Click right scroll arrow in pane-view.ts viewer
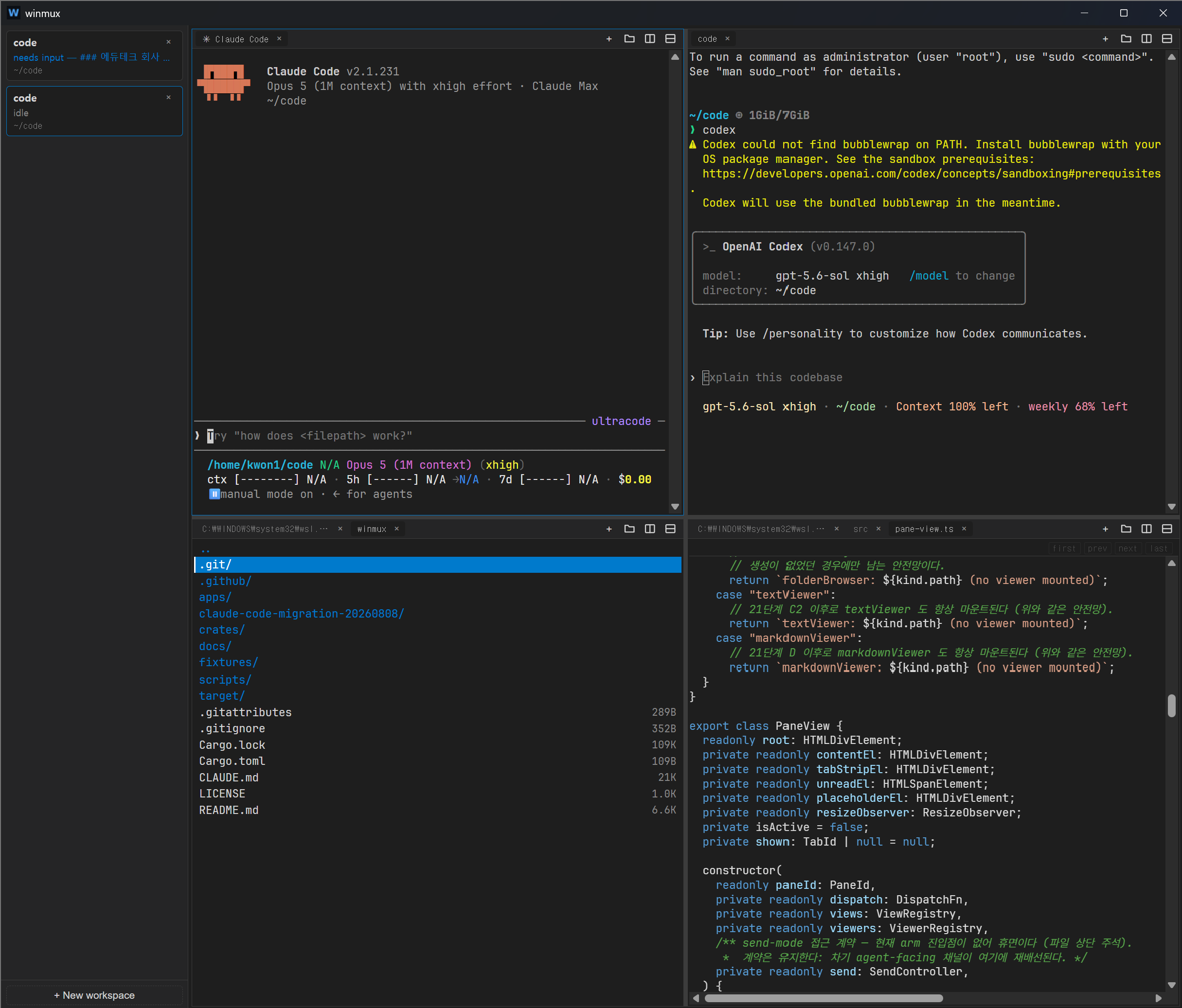The width and height of the screenshot is (1182, 1008). tap(1158, 998)
